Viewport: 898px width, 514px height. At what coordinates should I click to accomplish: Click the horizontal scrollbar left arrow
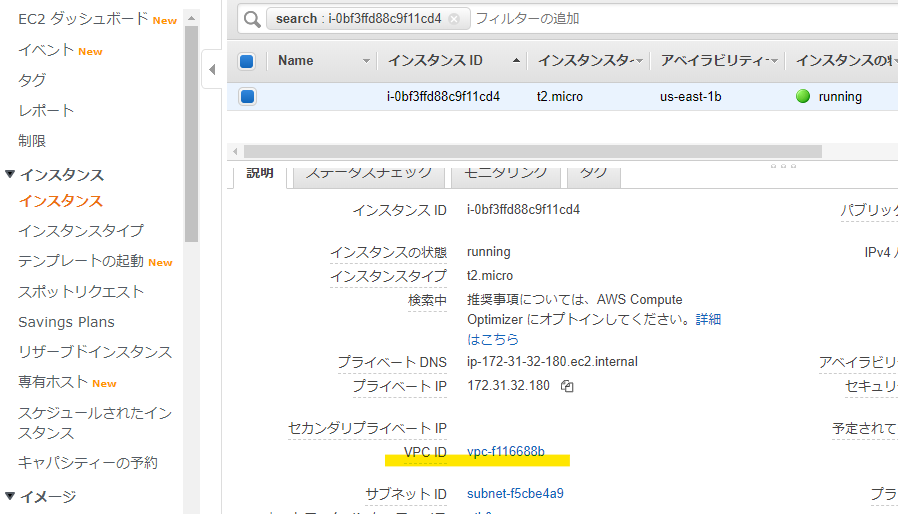click(x=235, y=152)
